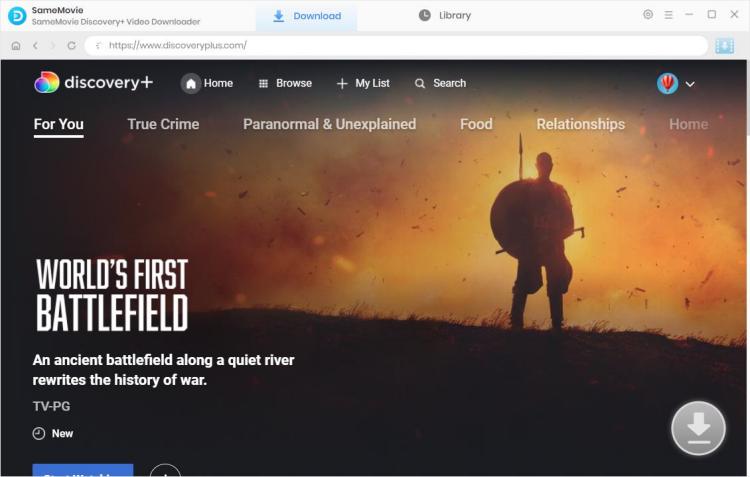Open the Browse menu
This screenshot has height=477, width=750.
tap(285, 83)
